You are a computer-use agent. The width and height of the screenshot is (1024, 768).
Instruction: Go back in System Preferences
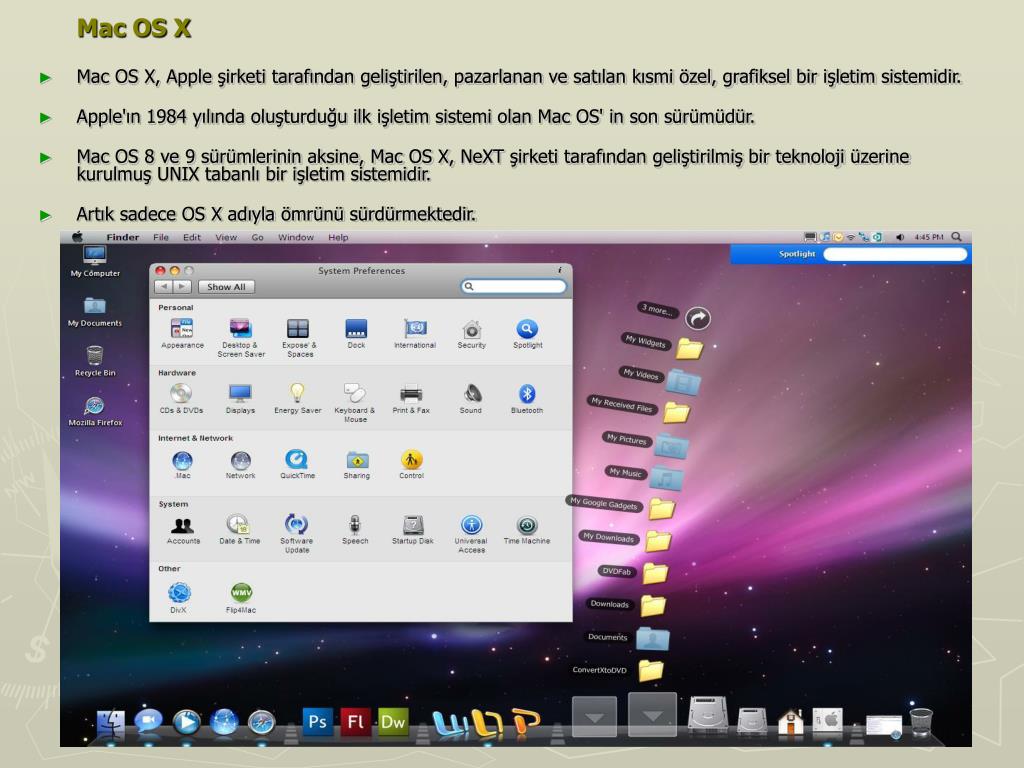pos(164,287)
